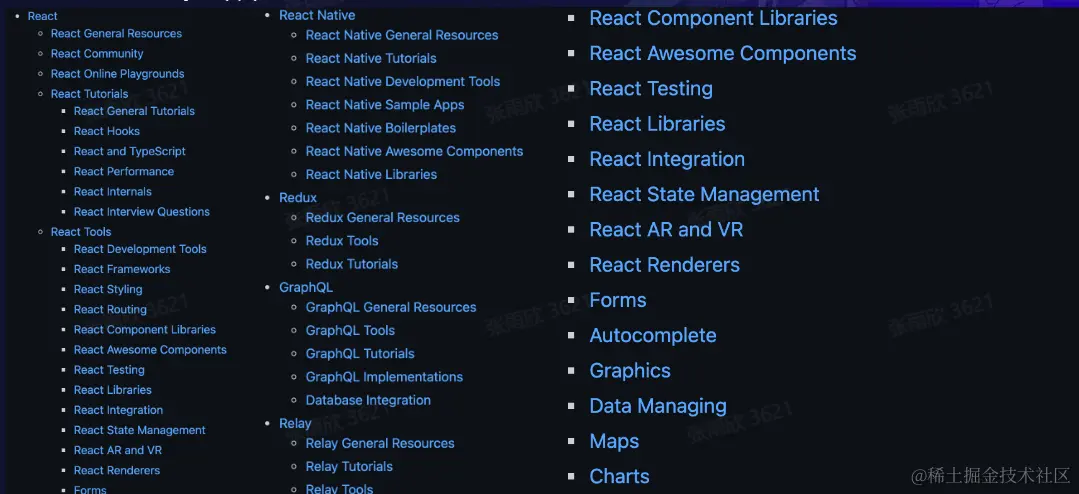Click the React Styling link
The width and height of the screenshot is (1079, 494).
[108, 289]
